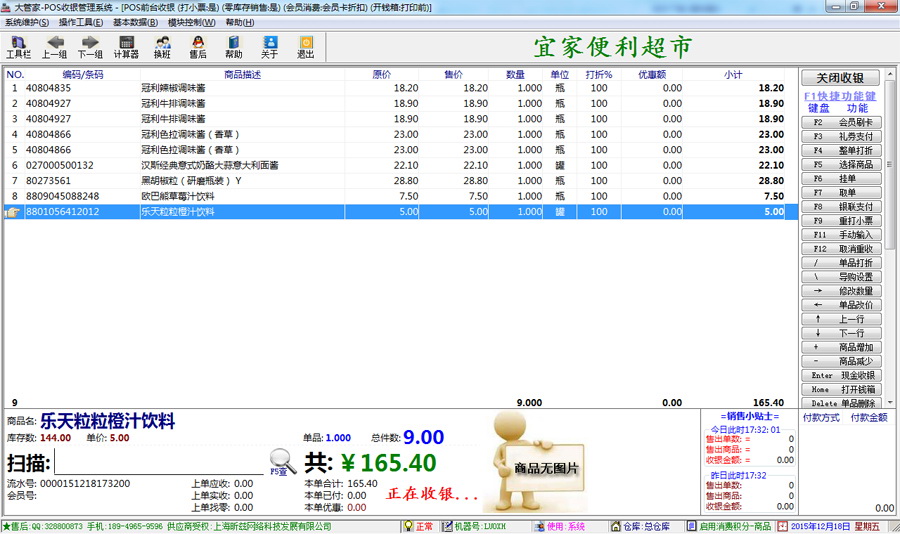Click F5 选择商品 button
This screenshot has width=900, height=534.
[841, 164]
